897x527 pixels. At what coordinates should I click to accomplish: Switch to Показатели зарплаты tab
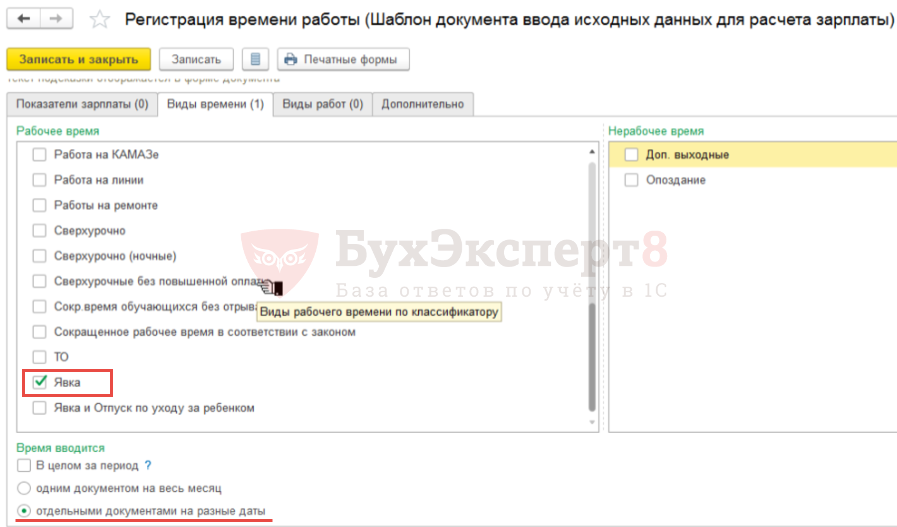tap(82, 104)
